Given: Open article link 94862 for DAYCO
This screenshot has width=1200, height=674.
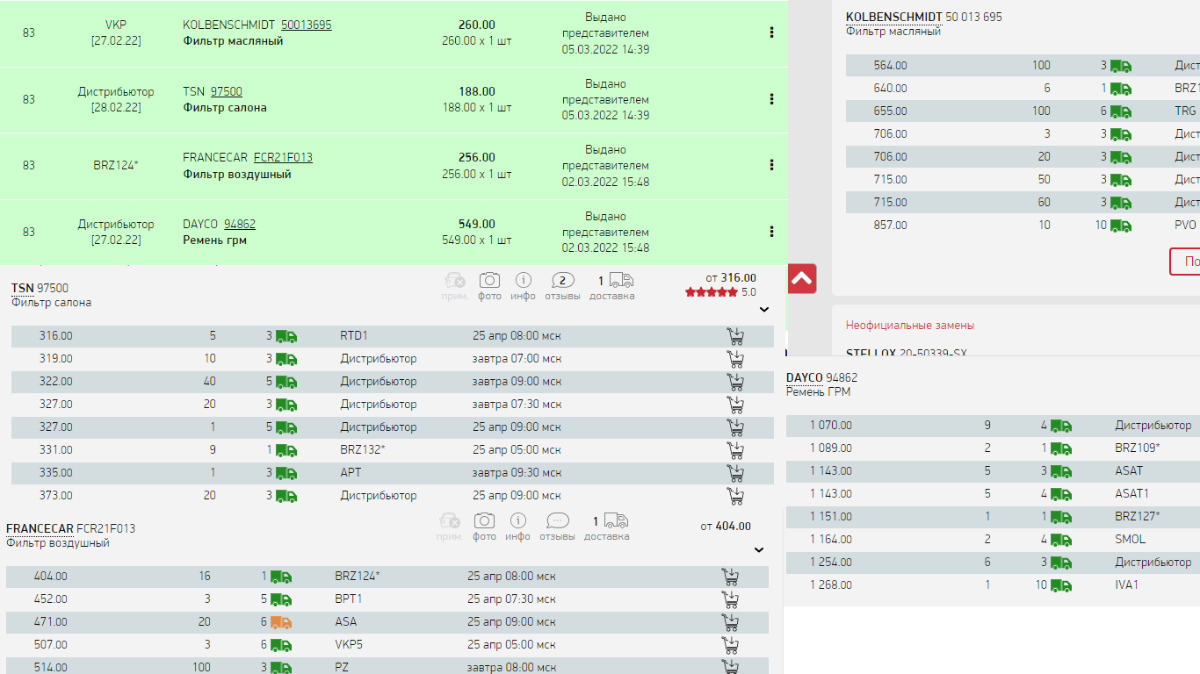Looking at the screenshot, I should click(239, 224).
